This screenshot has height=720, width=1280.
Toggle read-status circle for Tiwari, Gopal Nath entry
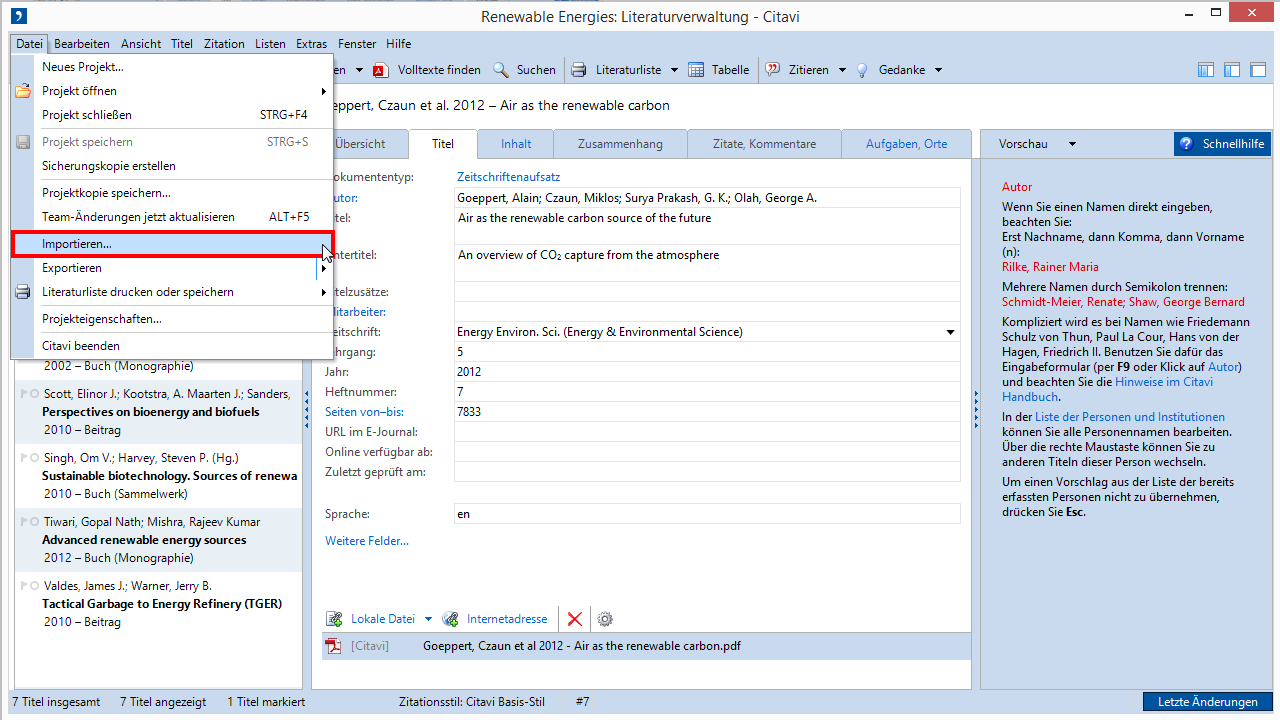pos(35,522)
